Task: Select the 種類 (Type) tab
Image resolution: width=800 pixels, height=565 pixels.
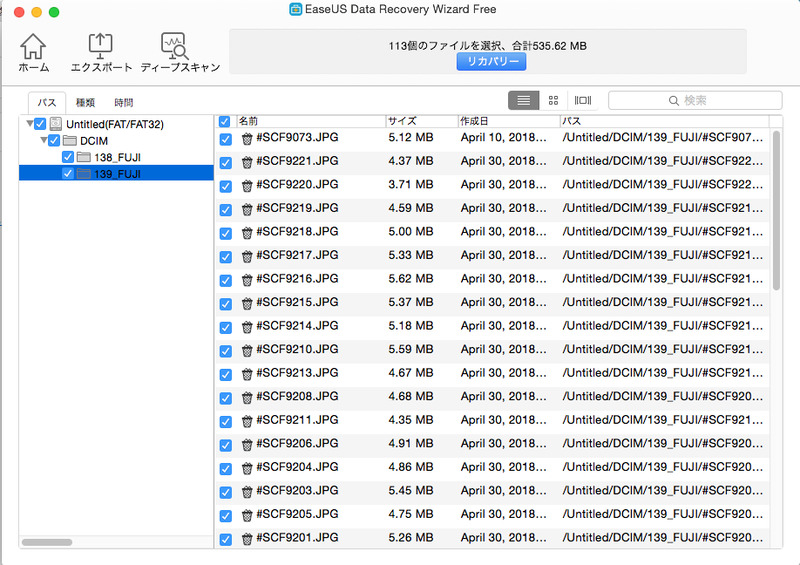Action: click(85, 103)
